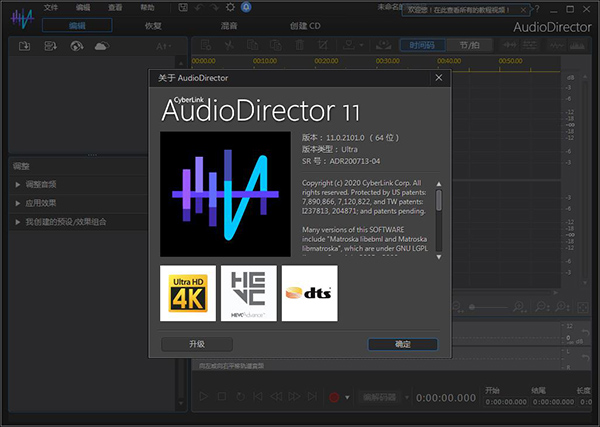
Task: Switch to the 混音 mix tab
Action: coord(229,26)
